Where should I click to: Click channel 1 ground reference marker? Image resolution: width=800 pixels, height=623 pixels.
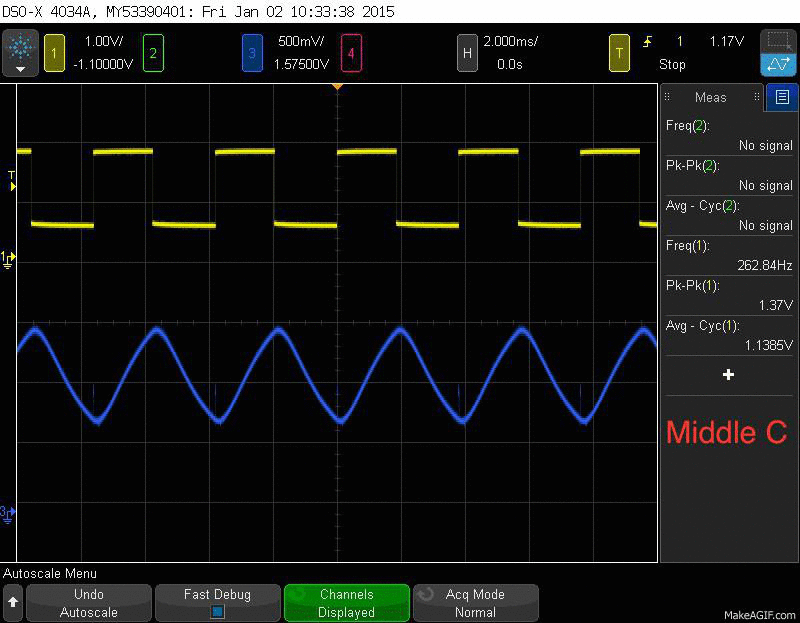coord(8,259)
